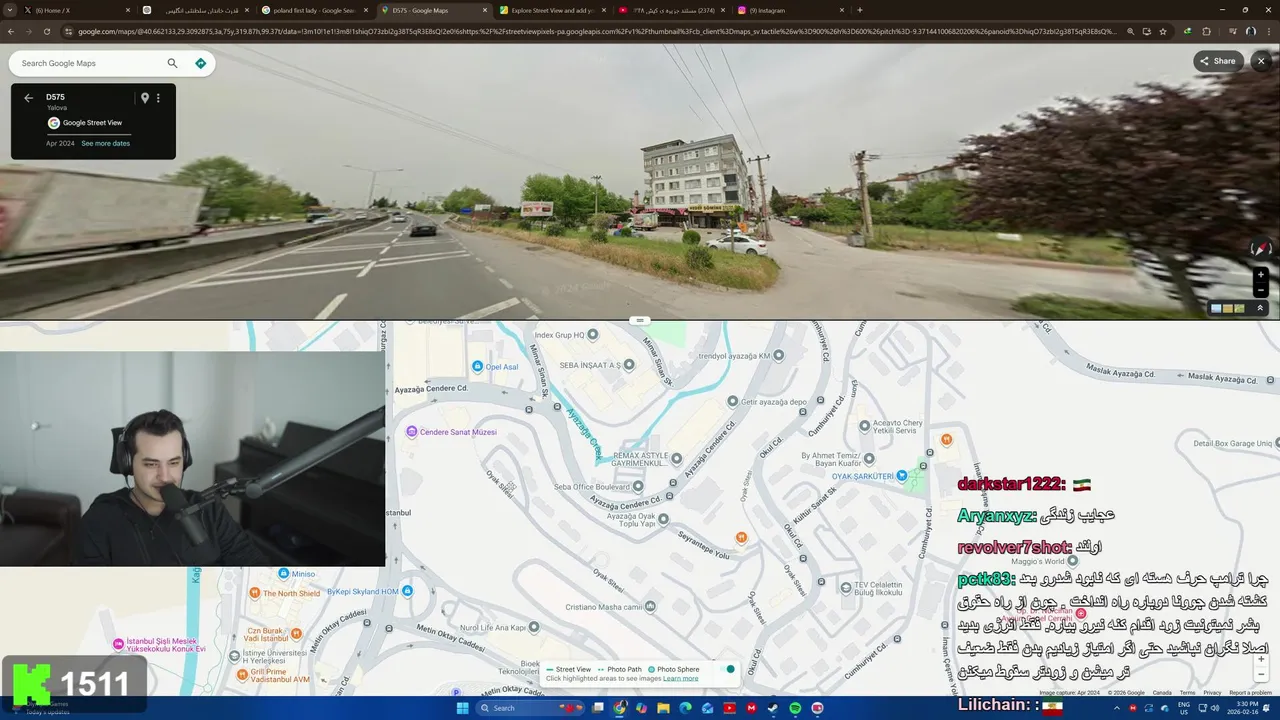Open directions with the blue diamond icon

[200, 63]
